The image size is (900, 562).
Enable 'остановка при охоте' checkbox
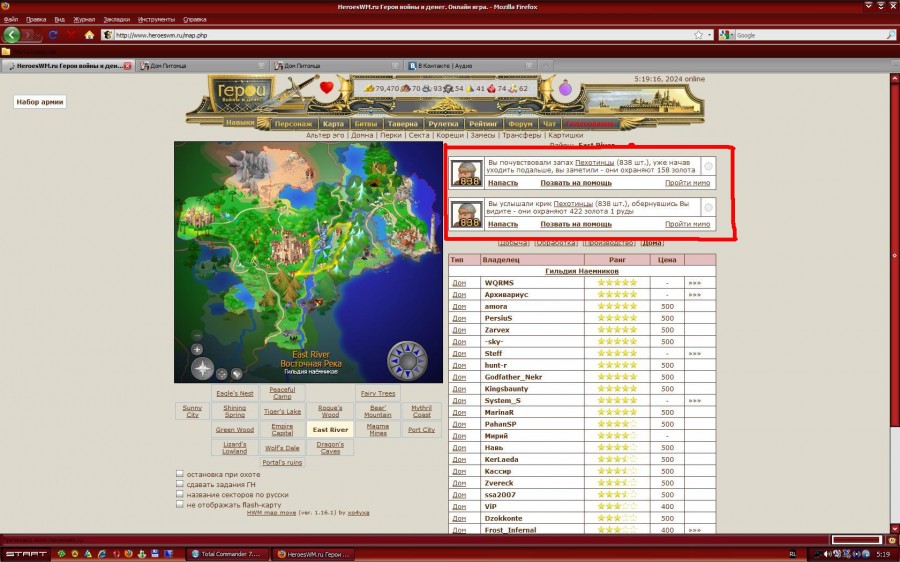[x=180, y=474]
